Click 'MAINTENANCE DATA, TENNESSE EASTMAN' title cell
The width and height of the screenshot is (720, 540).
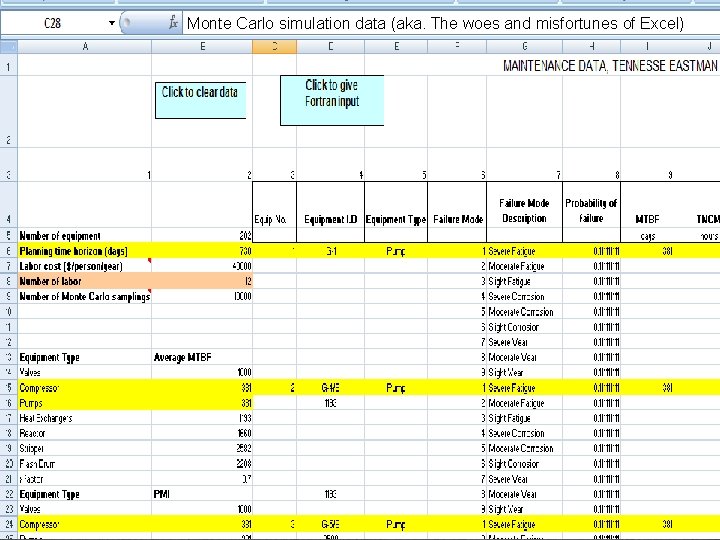coord(610,66)
